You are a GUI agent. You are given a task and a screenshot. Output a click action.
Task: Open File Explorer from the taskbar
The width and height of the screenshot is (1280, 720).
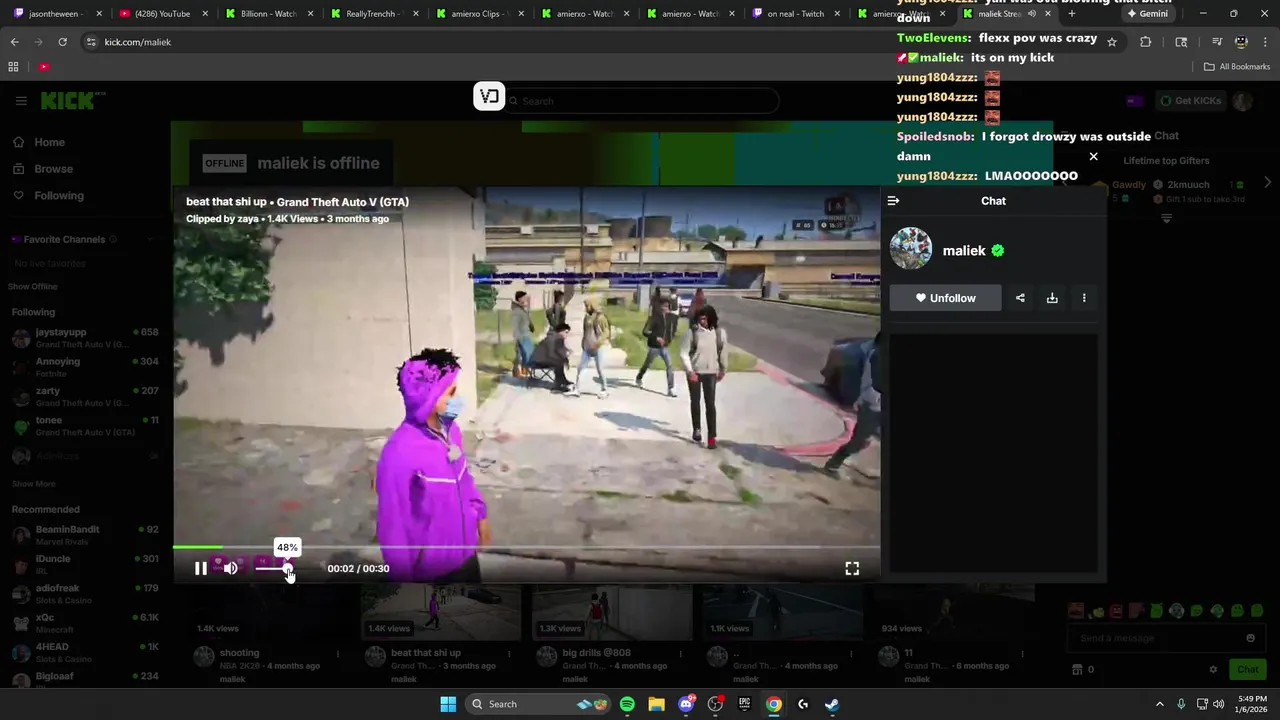point(656,704)
